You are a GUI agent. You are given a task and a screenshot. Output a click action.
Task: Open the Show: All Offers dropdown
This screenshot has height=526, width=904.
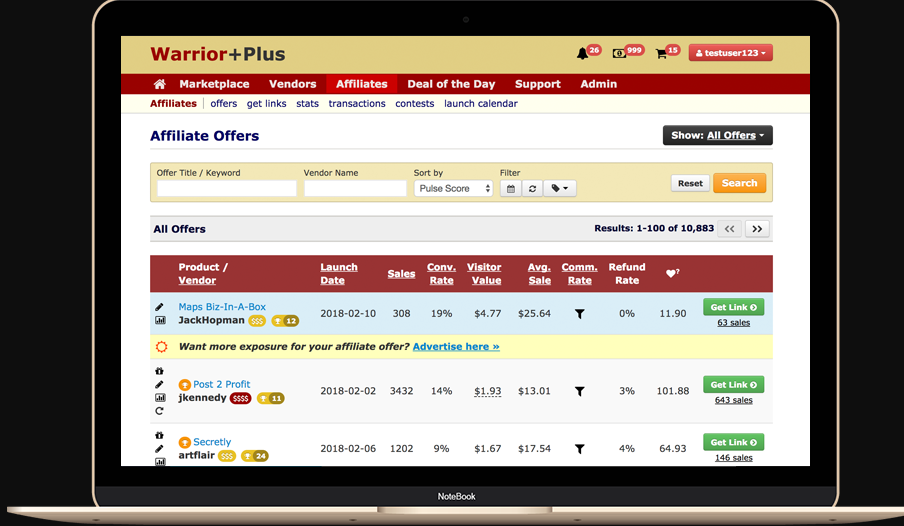click(718, 136)
